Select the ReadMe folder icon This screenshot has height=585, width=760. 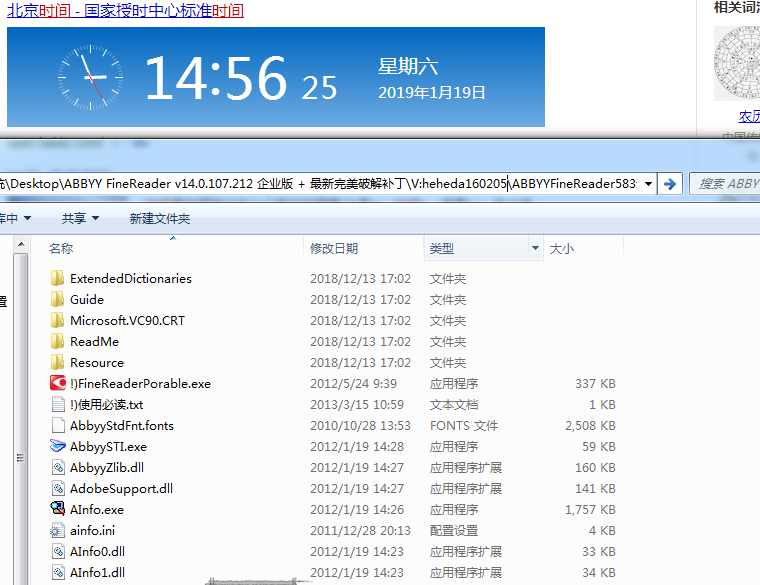click(57, 341)
